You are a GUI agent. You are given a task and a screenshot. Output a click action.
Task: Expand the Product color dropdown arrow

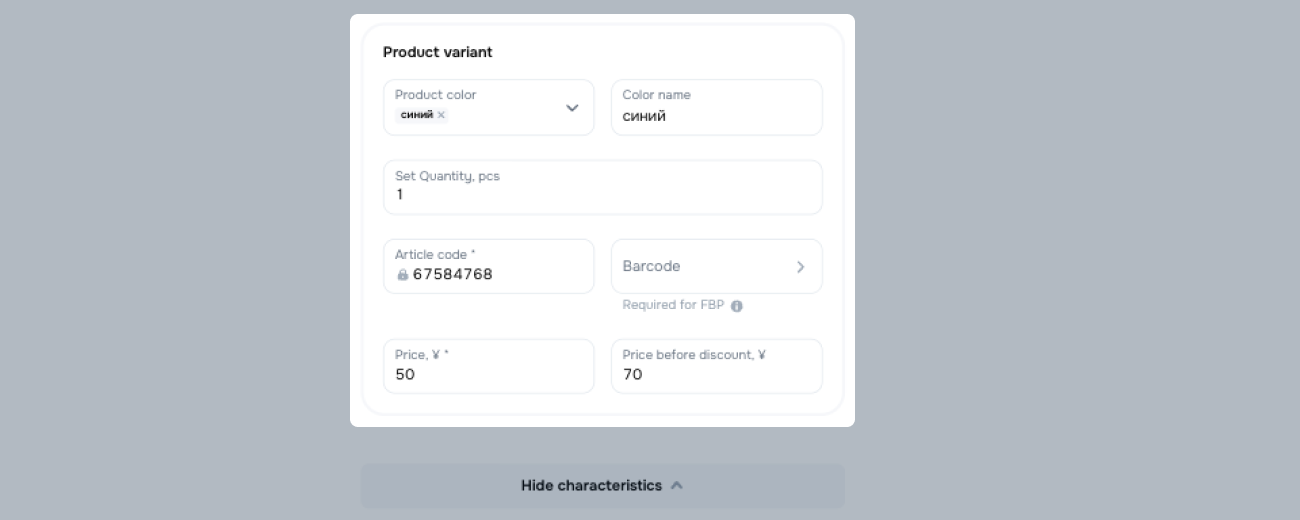coord(572,108)
